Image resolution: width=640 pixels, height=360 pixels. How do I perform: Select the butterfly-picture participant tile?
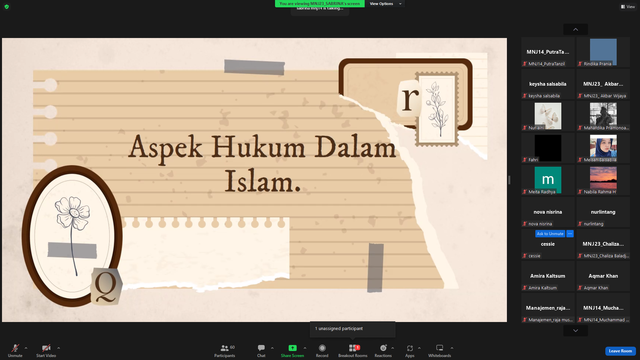coord(548,116)
